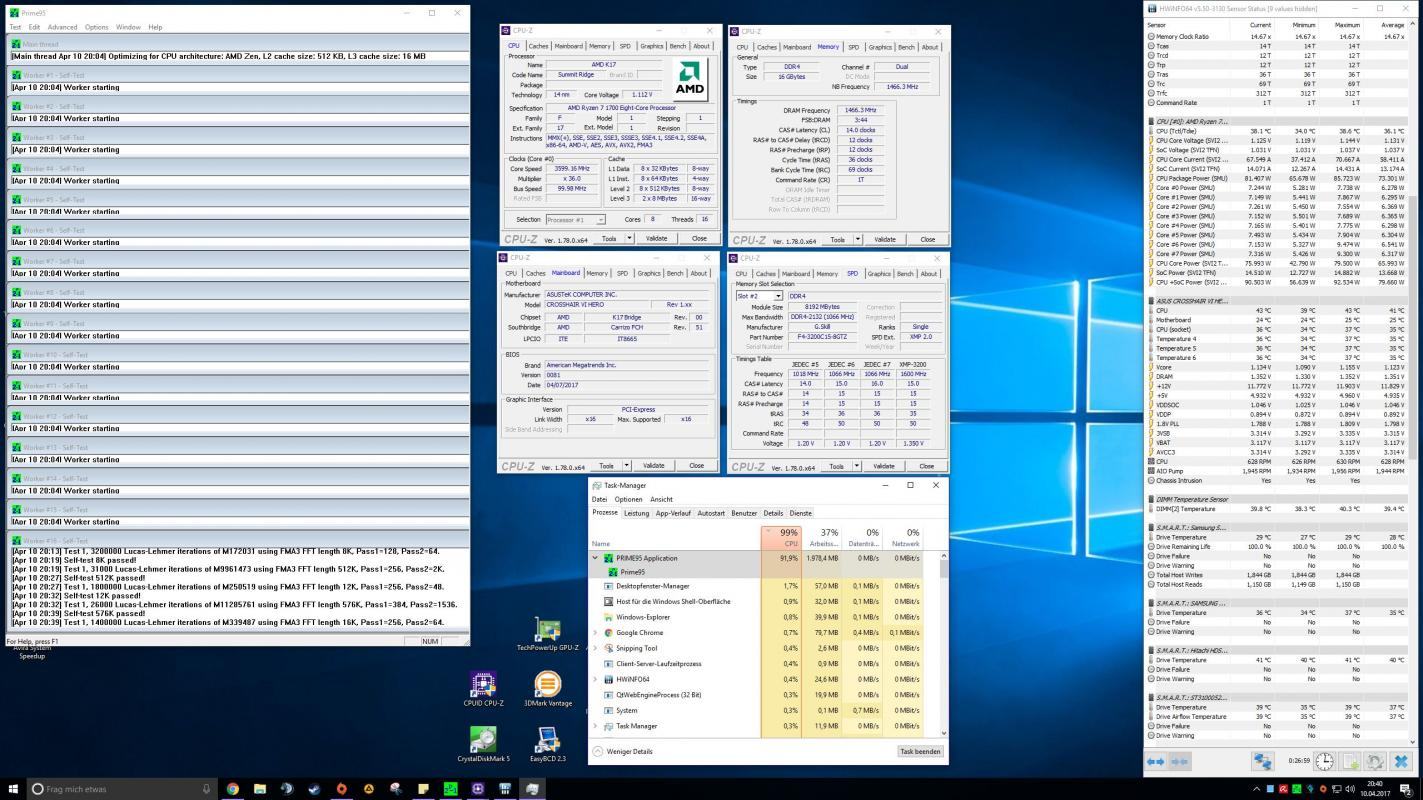The image size is (1423, 800).
Task: Click Google Chrome icon in Task Manager
Action: click(608, 633)
